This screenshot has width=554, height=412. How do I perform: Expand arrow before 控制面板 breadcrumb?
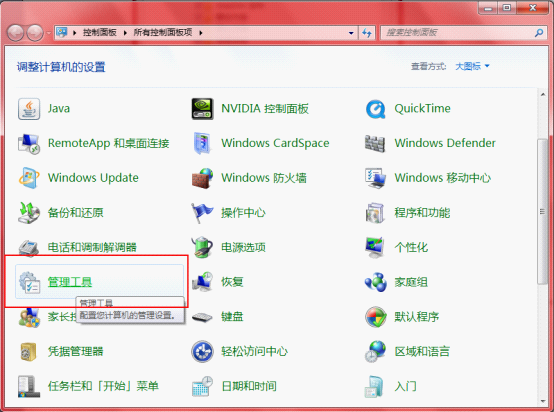click(75, 33)
